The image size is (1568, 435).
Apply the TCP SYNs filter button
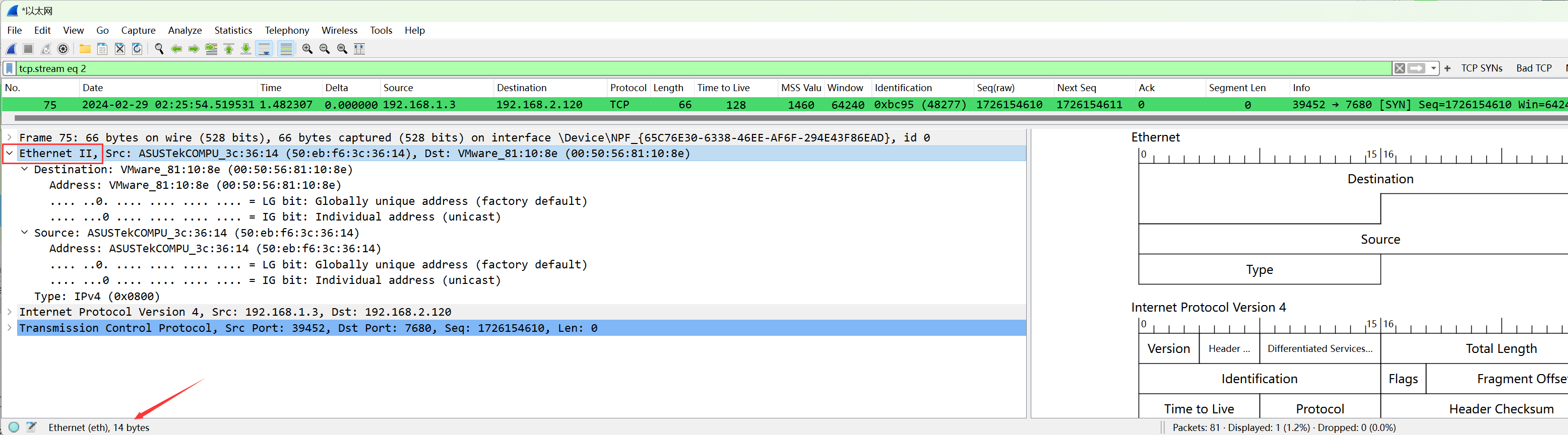click(1482, 68)
